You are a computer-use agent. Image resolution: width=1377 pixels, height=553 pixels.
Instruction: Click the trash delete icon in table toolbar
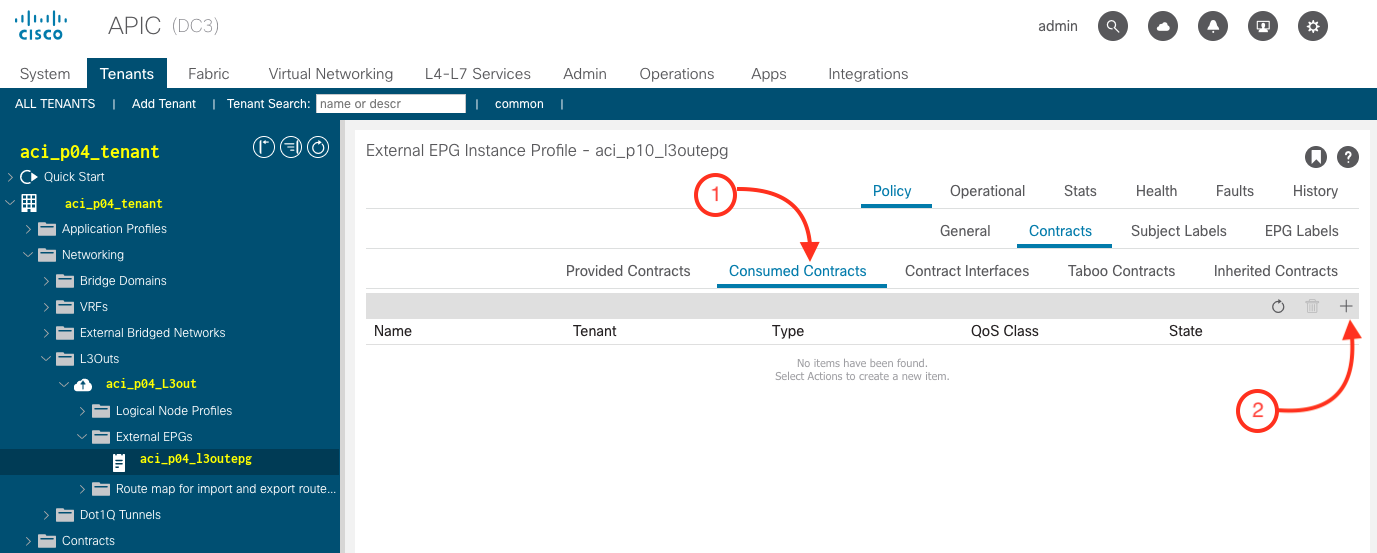coord(1312,307)
